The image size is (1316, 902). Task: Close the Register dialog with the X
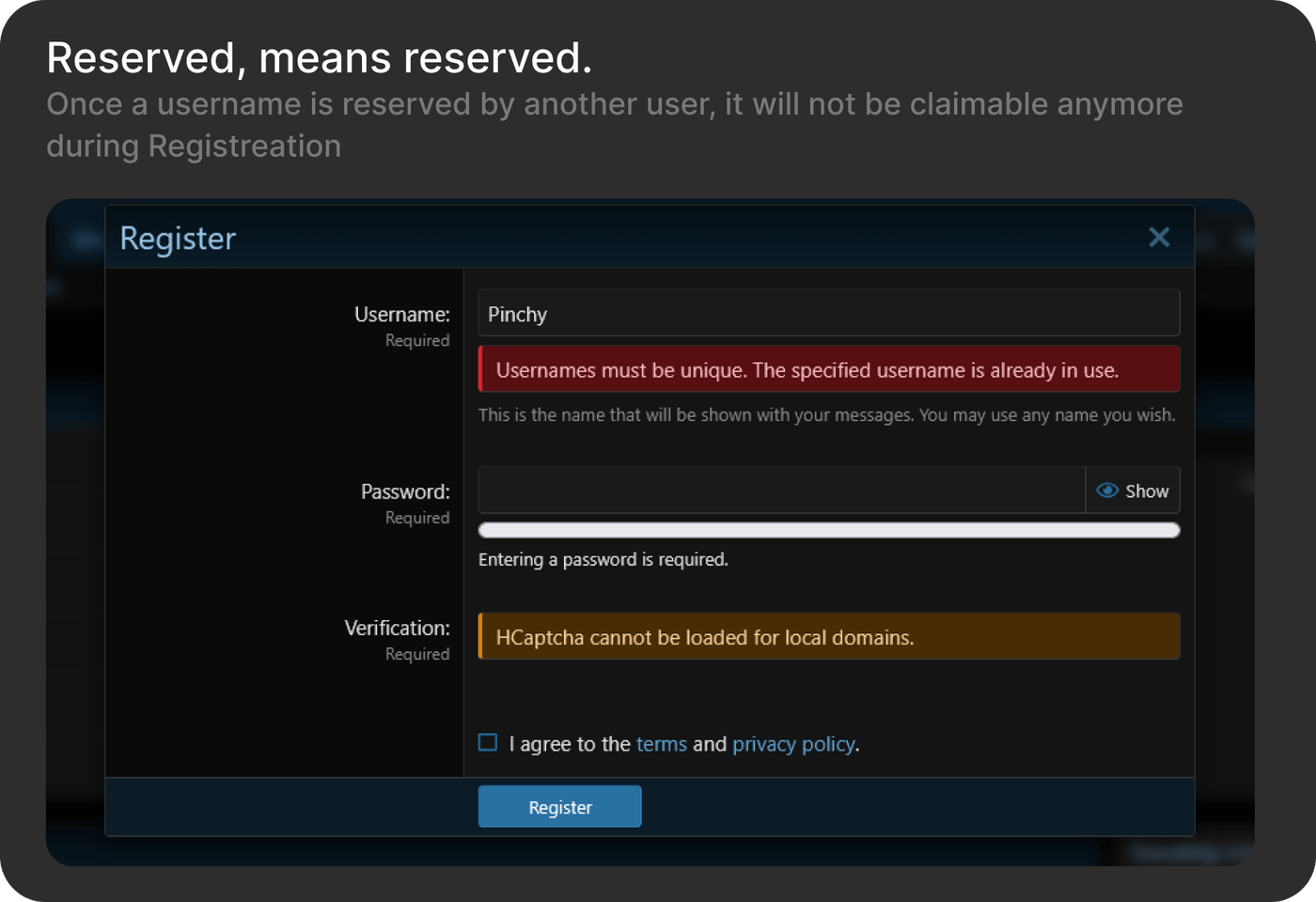click(1159, 238)
